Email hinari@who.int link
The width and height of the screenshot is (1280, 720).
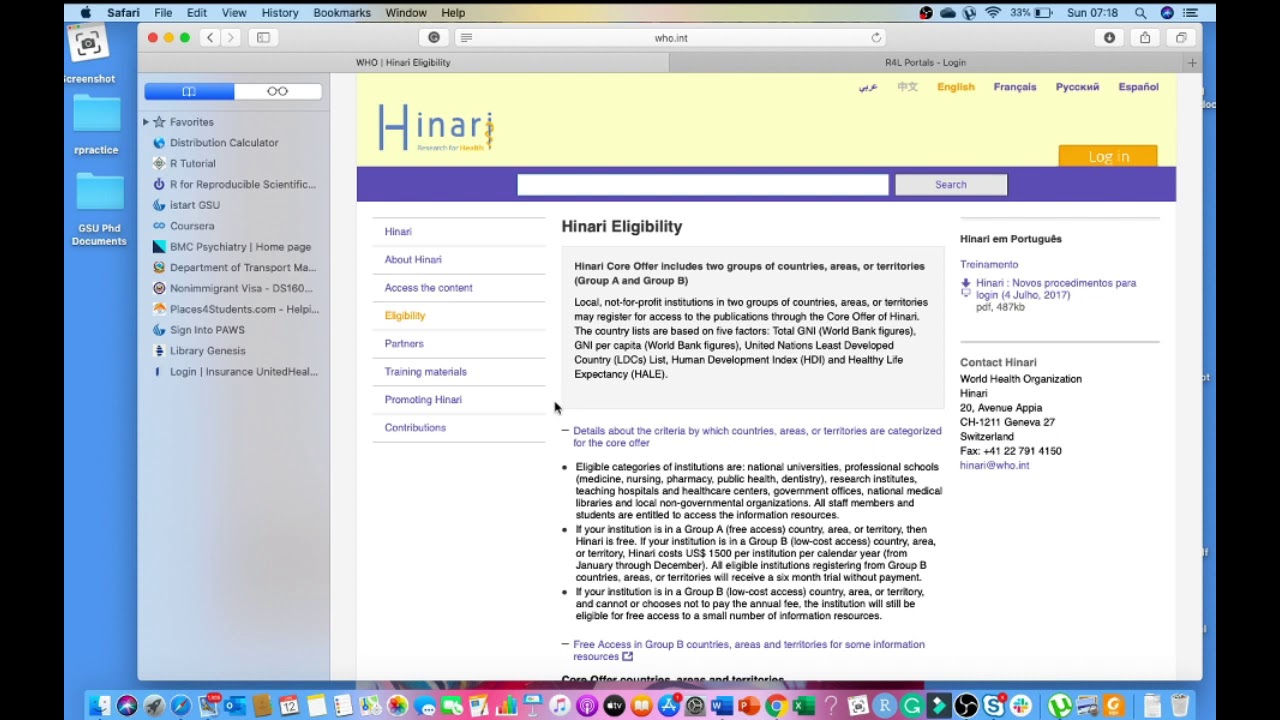click(x=994, y=465)
